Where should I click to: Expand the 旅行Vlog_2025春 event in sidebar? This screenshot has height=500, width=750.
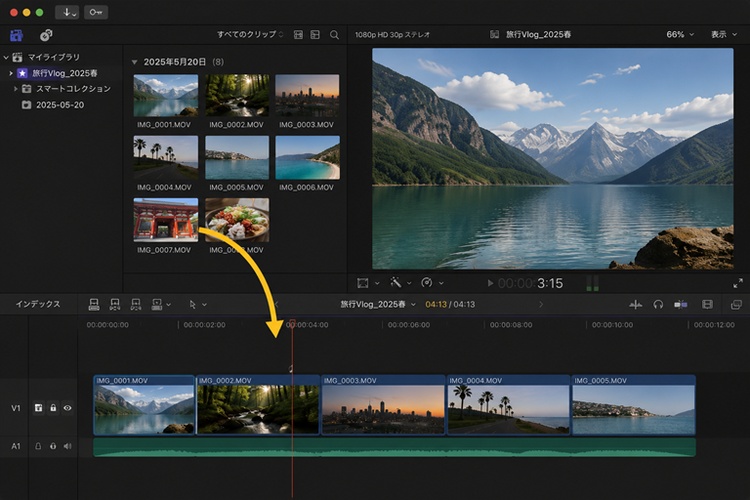11,73
